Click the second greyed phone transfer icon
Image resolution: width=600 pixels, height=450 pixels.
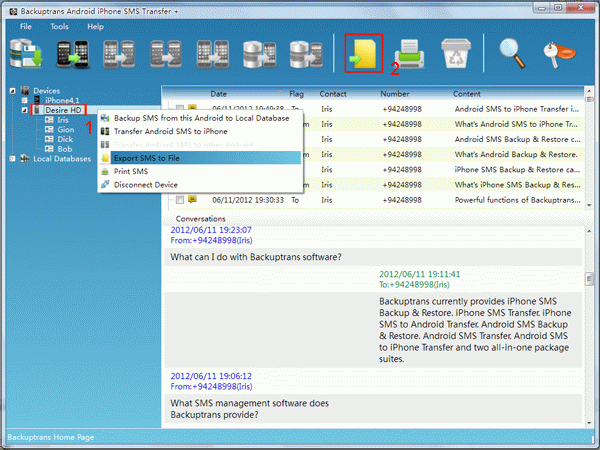(119, 54)
